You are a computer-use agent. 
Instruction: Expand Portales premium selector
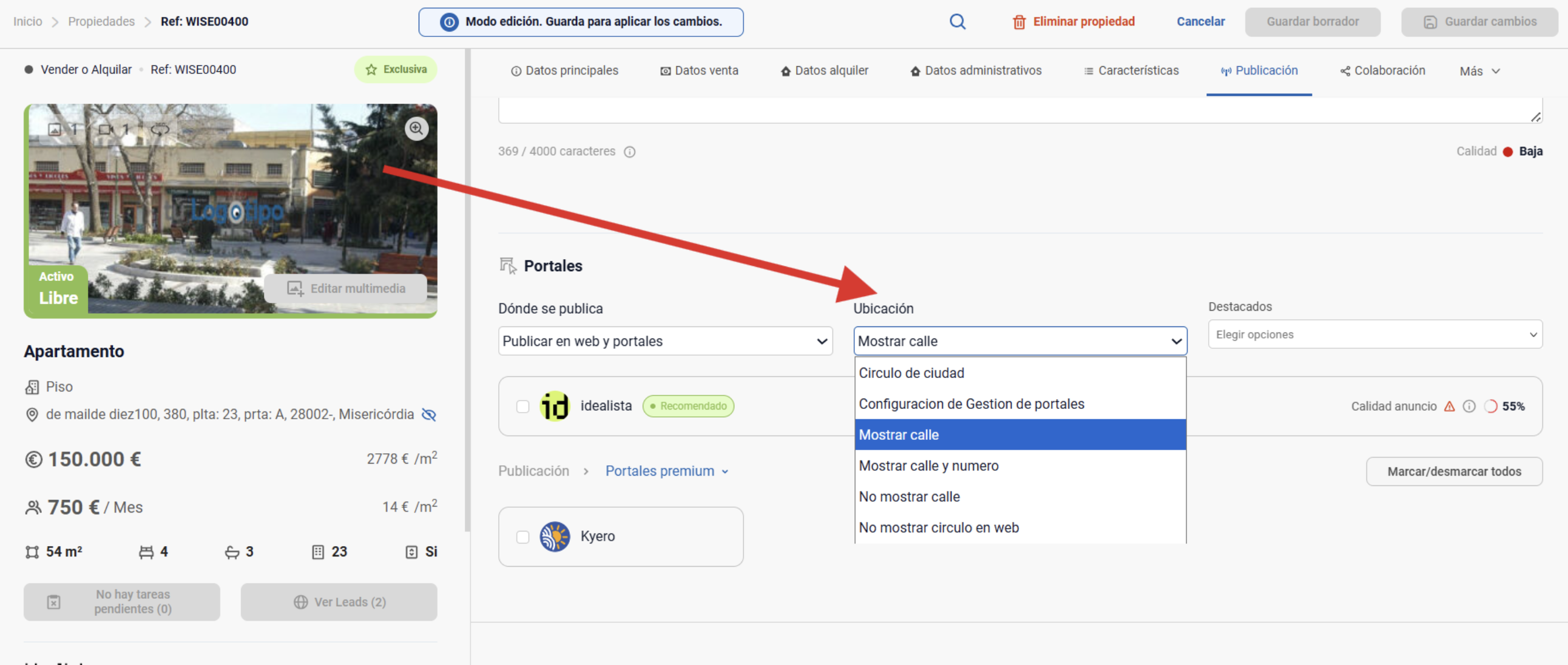click(x=666, y=471)
